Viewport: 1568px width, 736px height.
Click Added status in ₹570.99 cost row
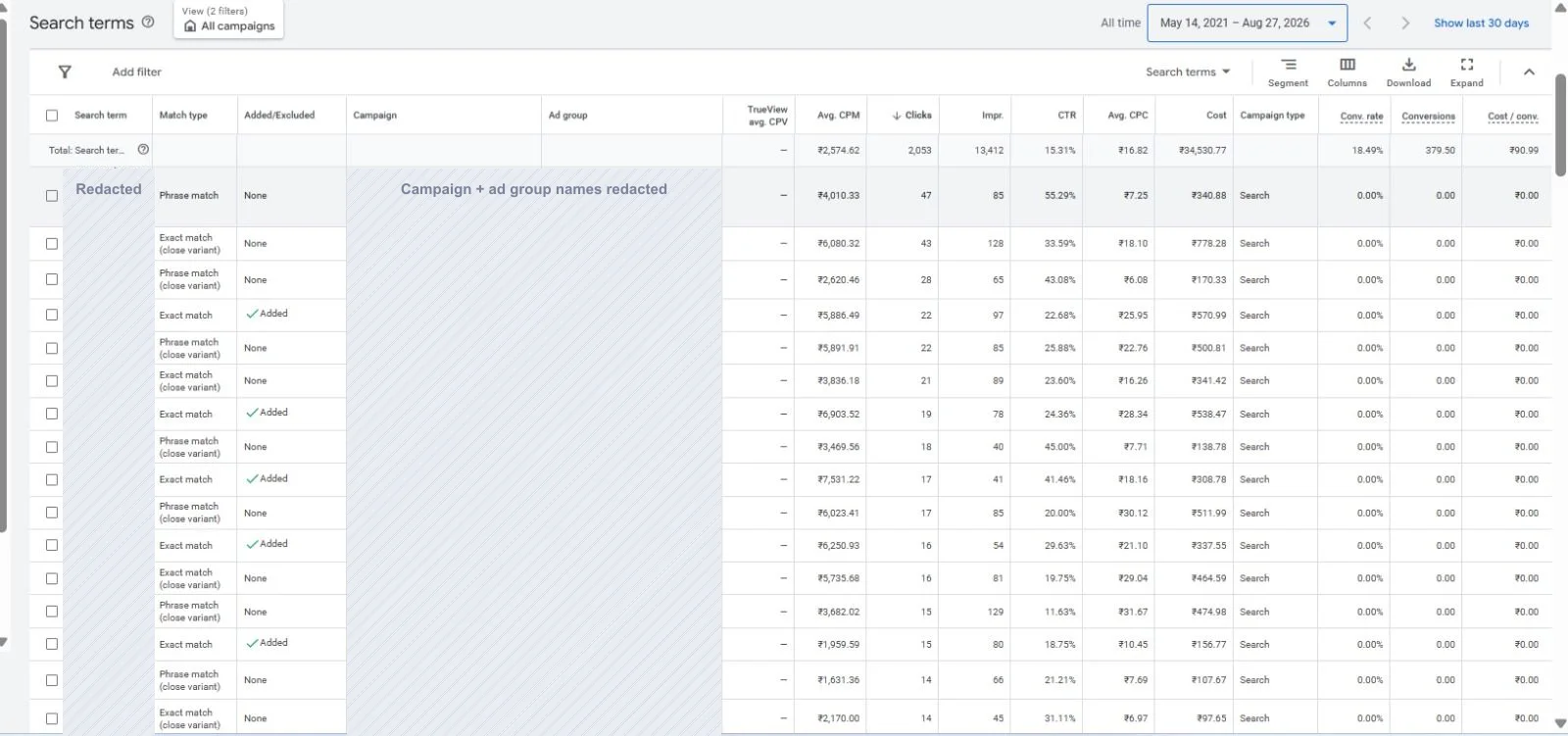(268, 314)
